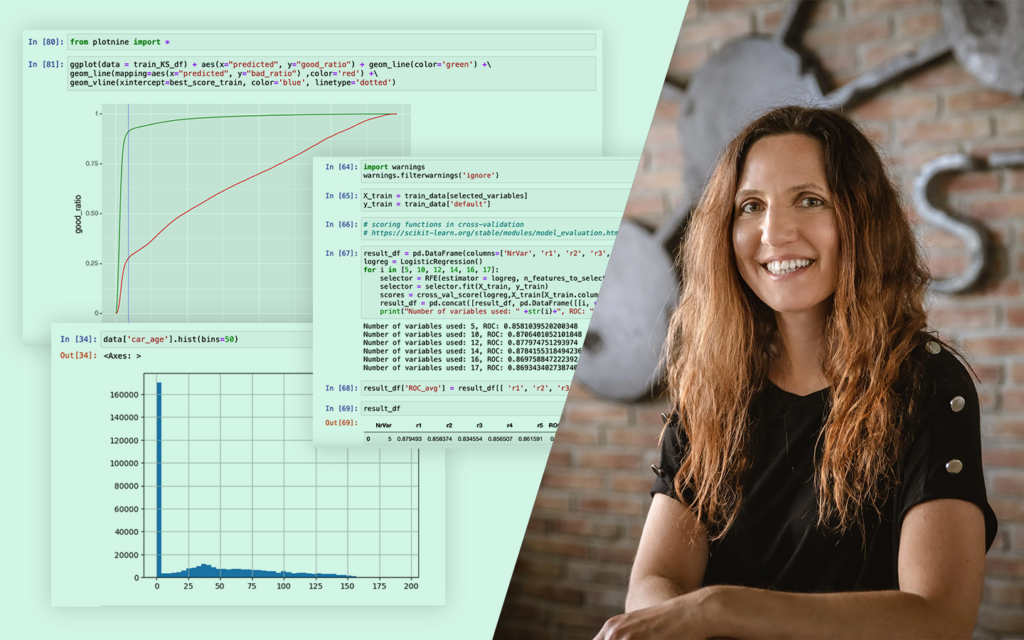
Task: Click the good_ratio y-axis label
Action: click(78, 214)
